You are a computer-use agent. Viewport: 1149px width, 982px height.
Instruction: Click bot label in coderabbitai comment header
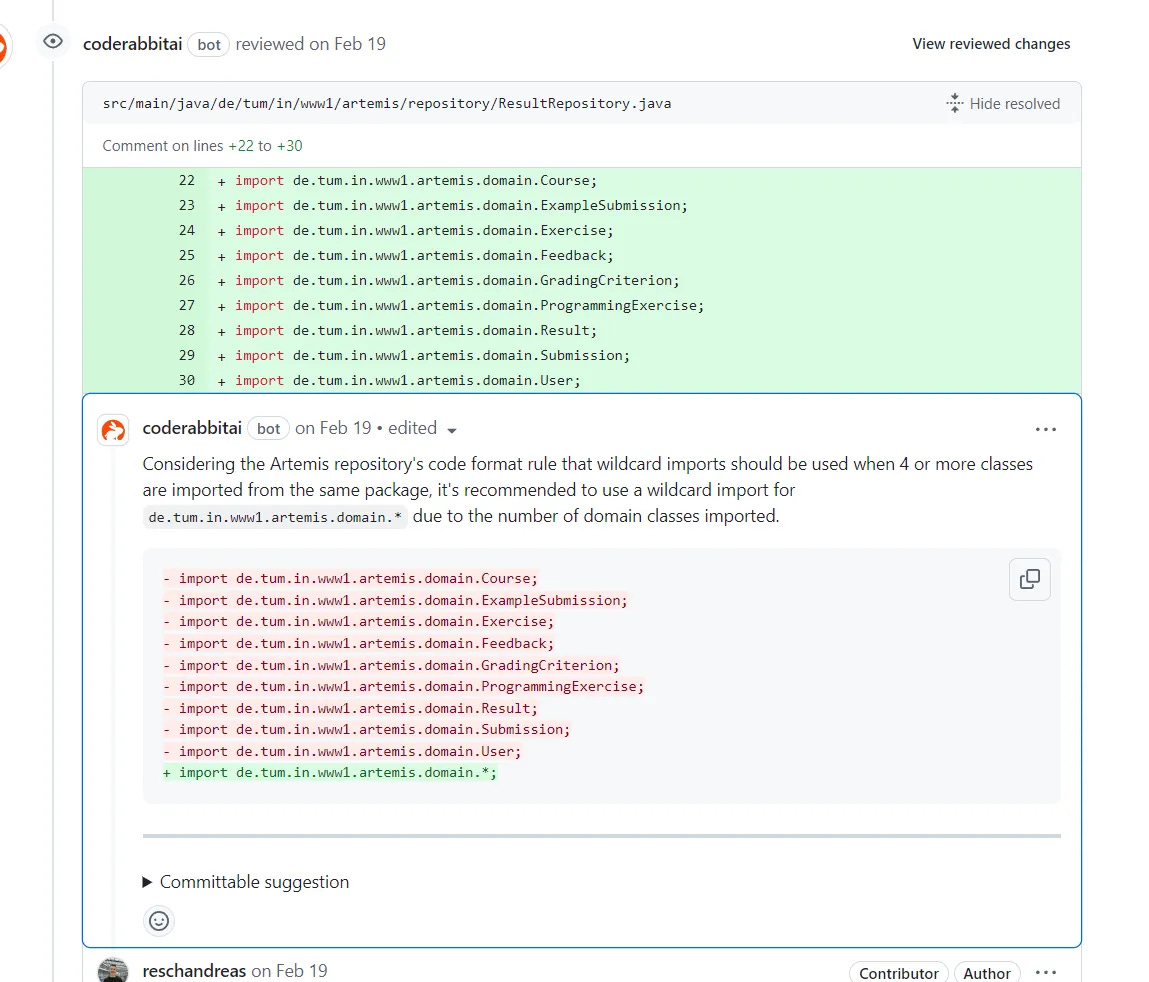point(268,429)
